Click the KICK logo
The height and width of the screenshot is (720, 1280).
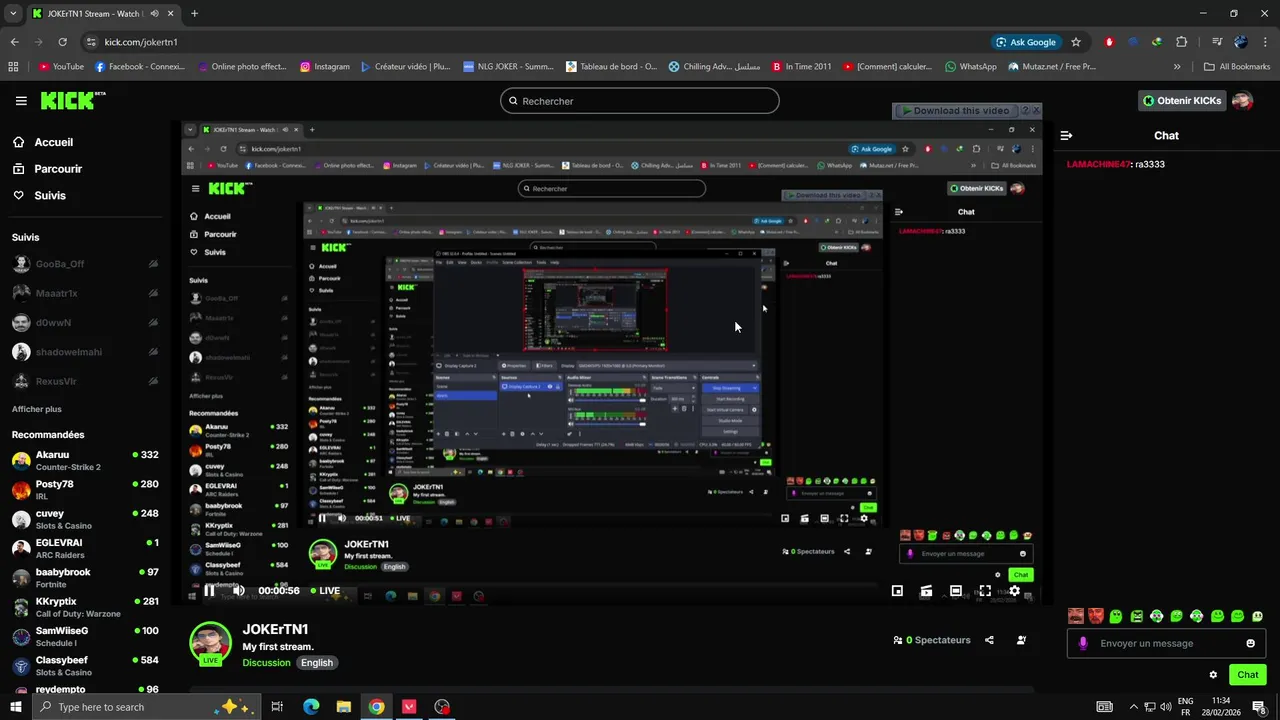point(72,101)
